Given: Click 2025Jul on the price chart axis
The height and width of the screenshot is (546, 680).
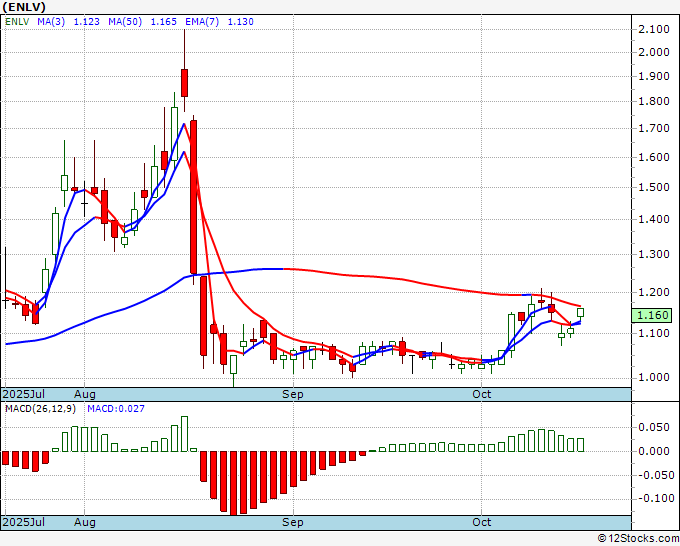Looking at the screenshot, I should (x=24, y=394).
